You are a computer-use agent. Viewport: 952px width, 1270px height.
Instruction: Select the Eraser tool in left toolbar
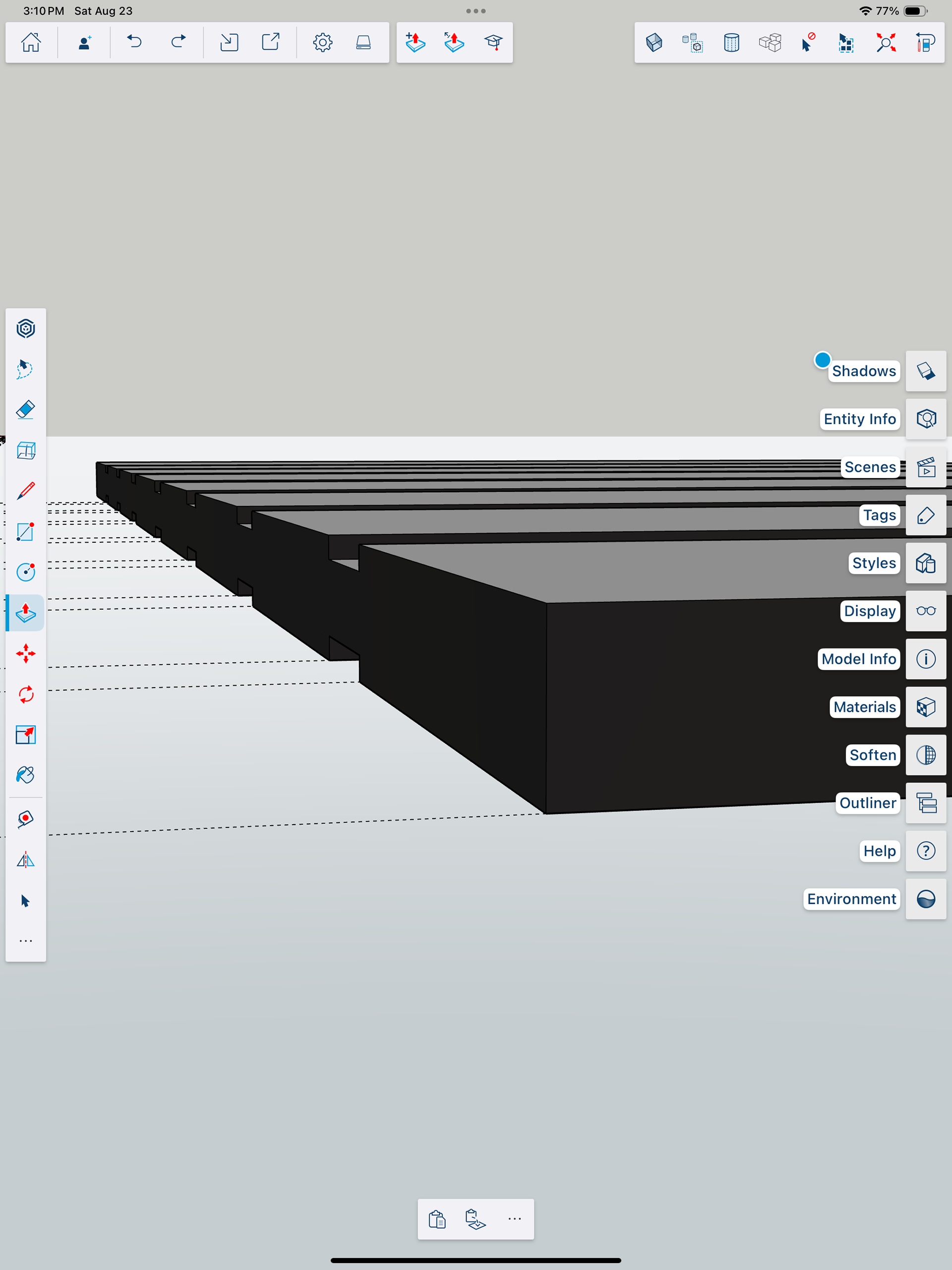click(x=25, y=410)
